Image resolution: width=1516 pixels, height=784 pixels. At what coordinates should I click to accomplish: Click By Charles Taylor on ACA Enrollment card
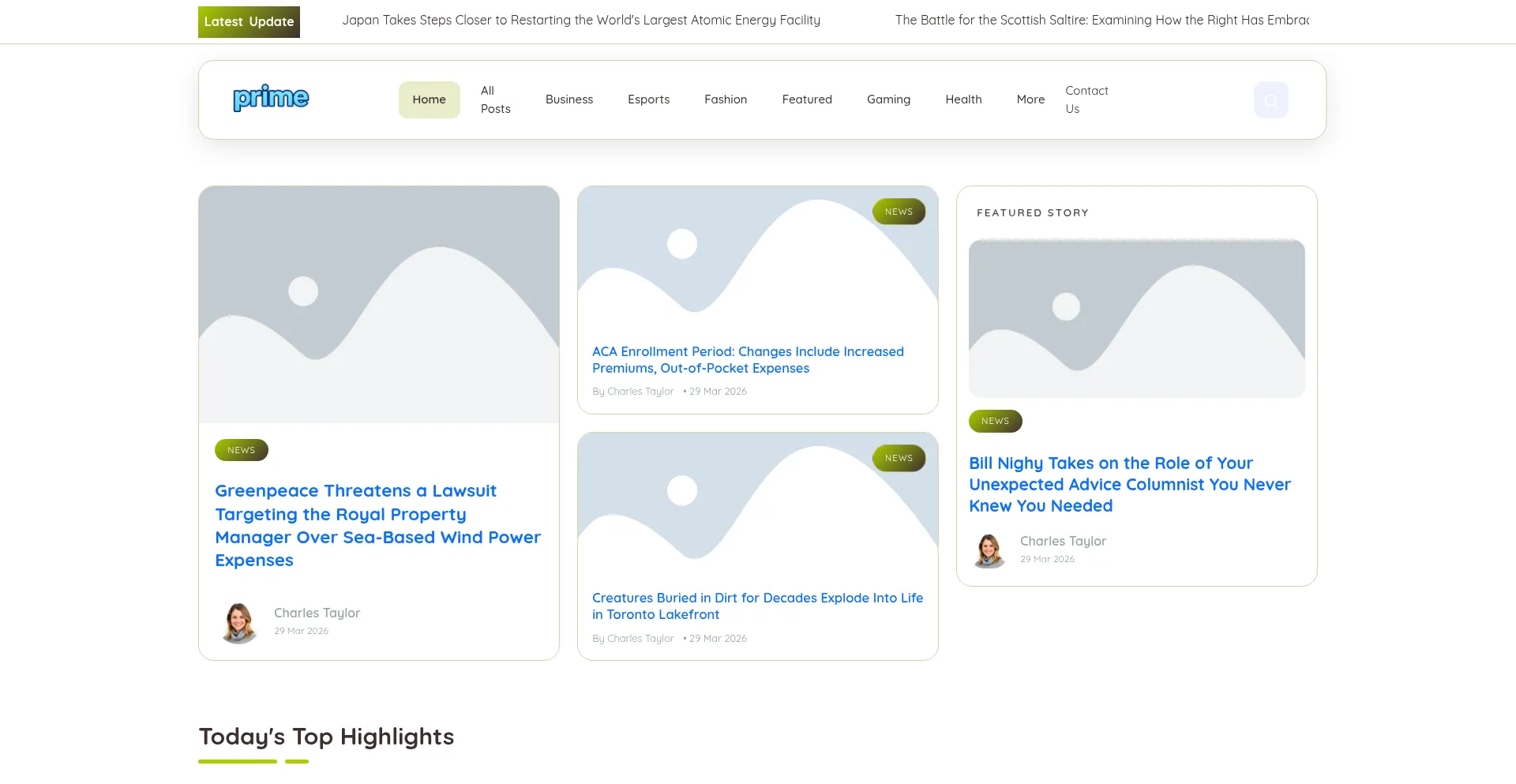632,392
